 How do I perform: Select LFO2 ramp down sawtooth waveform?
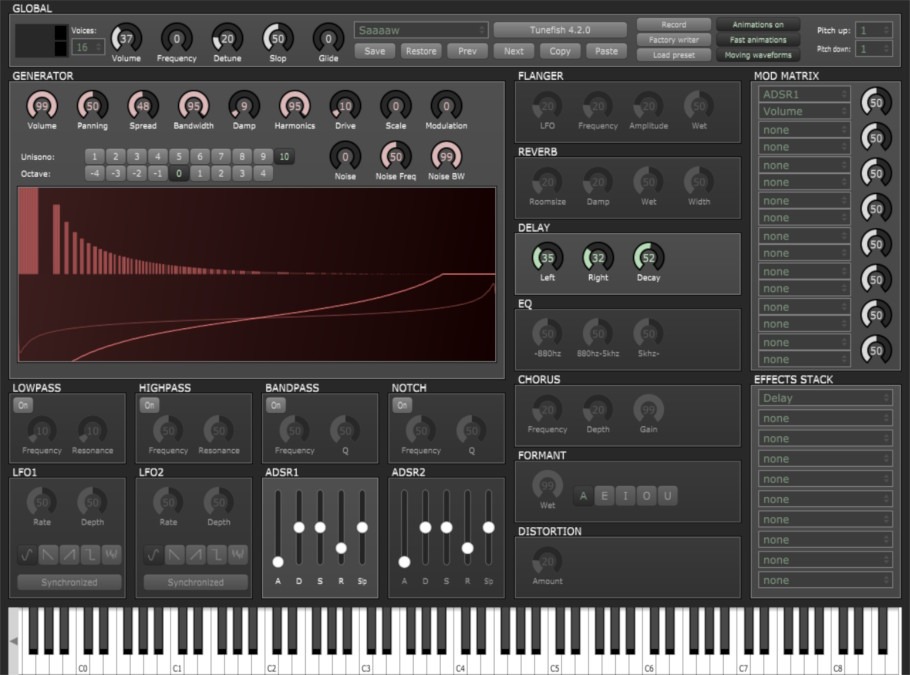[x=175, y=555]
